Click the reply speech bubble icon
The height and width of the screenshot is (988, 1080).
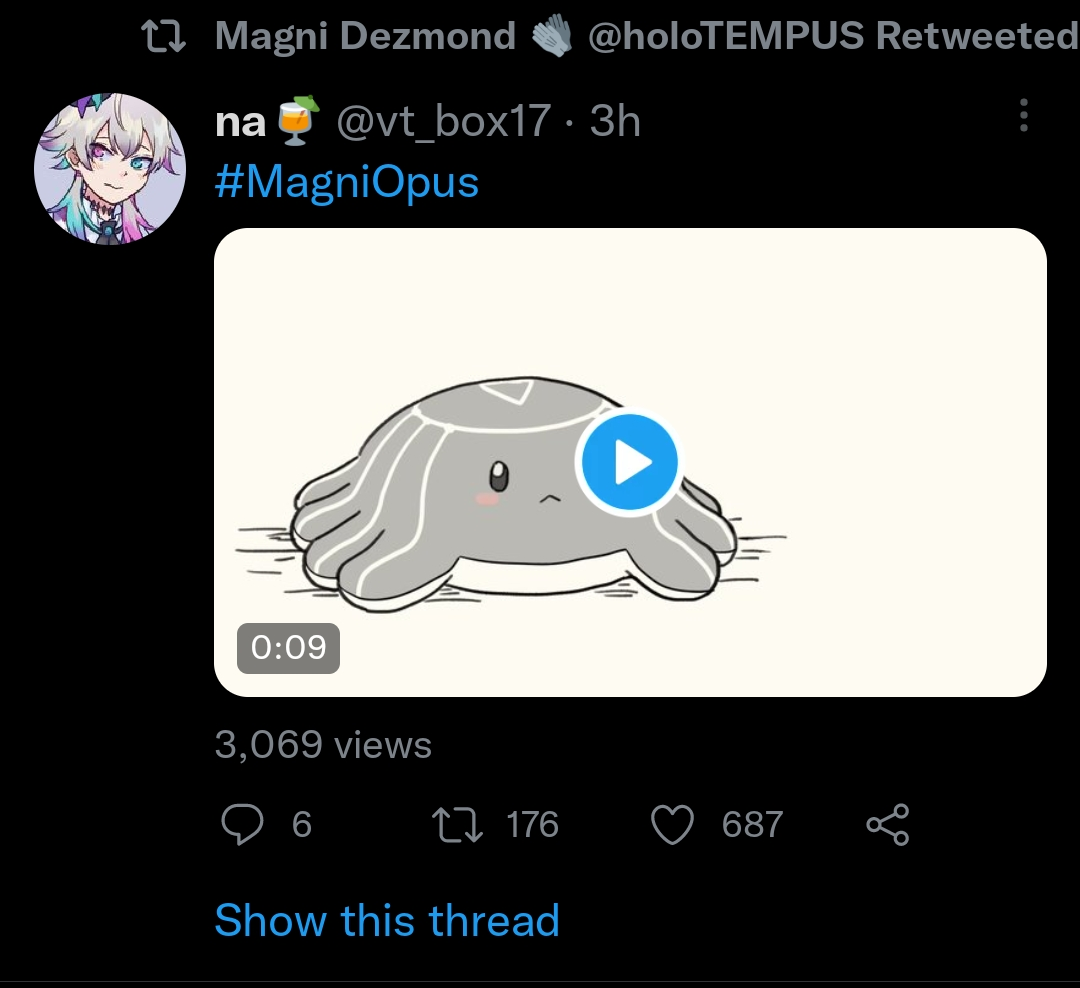[241, 825]
